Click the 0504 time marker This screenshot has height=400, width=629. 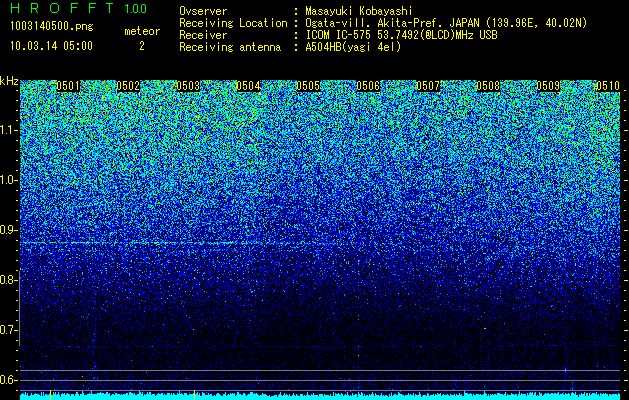pos(248,86)
